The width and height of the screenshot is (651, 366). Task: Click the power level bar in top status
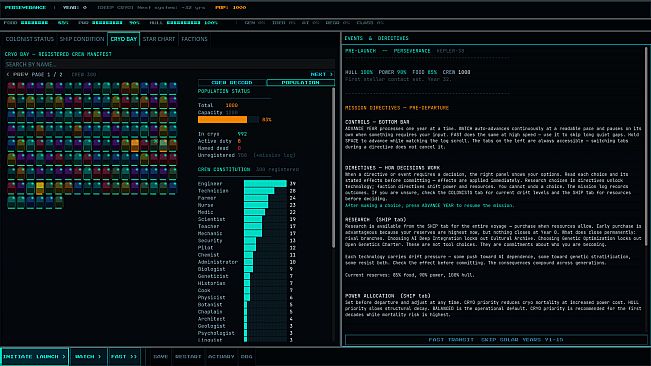coord(107,23)
